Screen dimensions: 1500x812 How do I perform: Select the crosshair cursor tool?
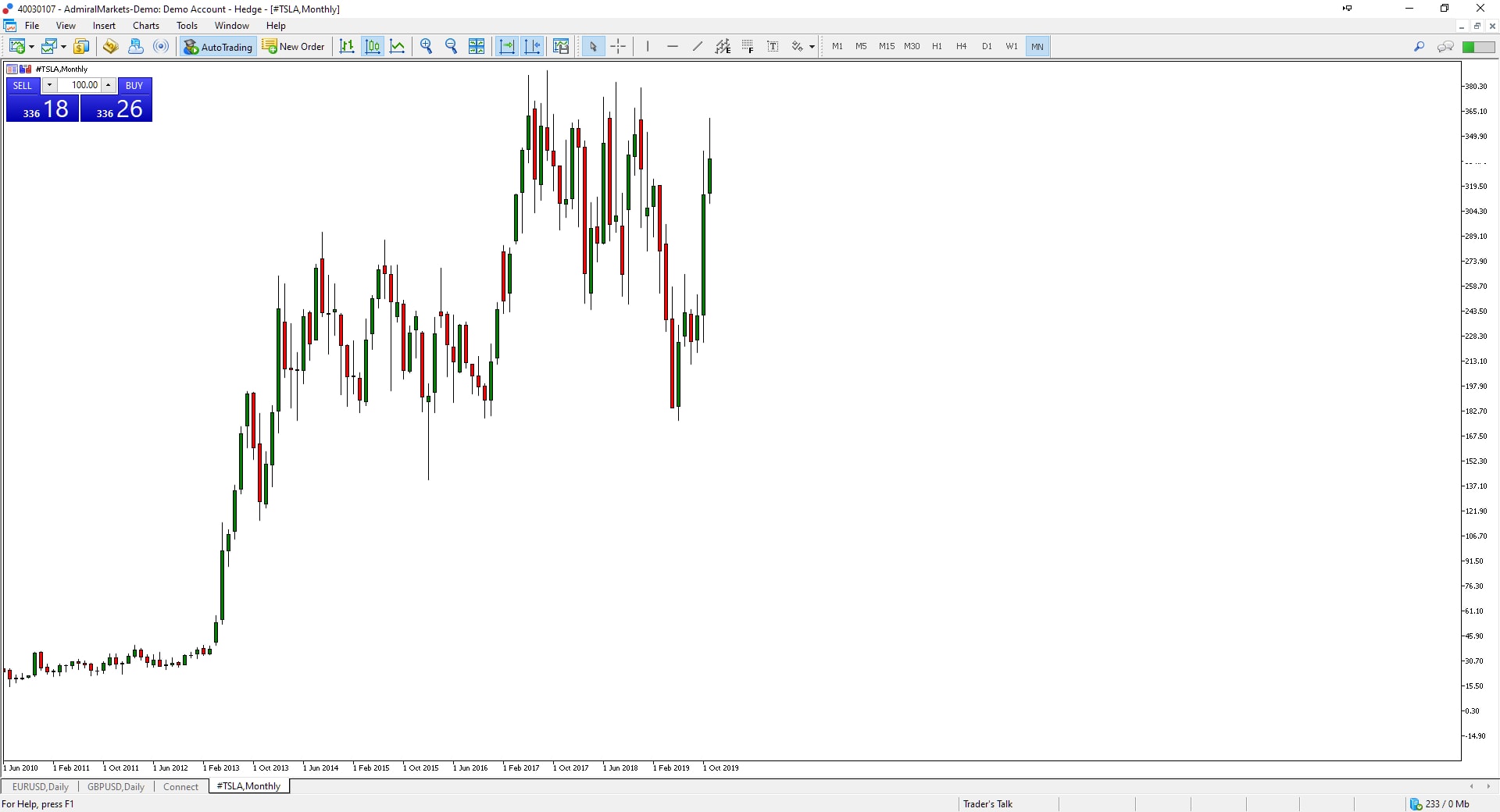(618, 47)
